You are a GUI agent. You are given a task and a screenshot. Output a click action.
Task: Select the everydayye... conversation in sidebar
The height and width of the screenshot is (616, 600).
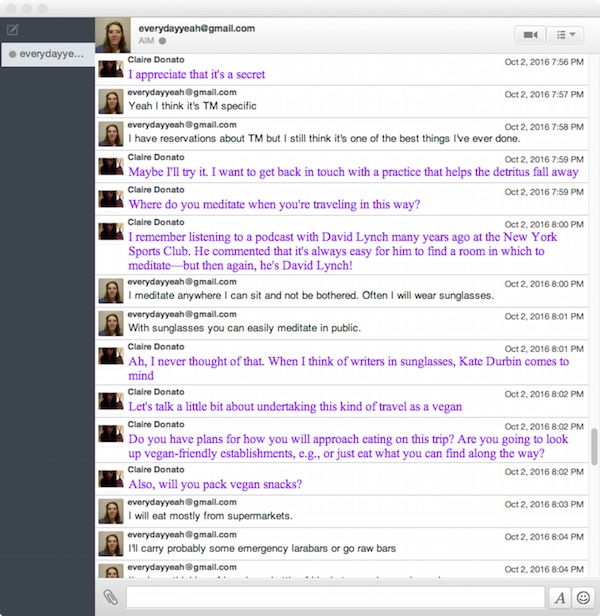(48, 54)
